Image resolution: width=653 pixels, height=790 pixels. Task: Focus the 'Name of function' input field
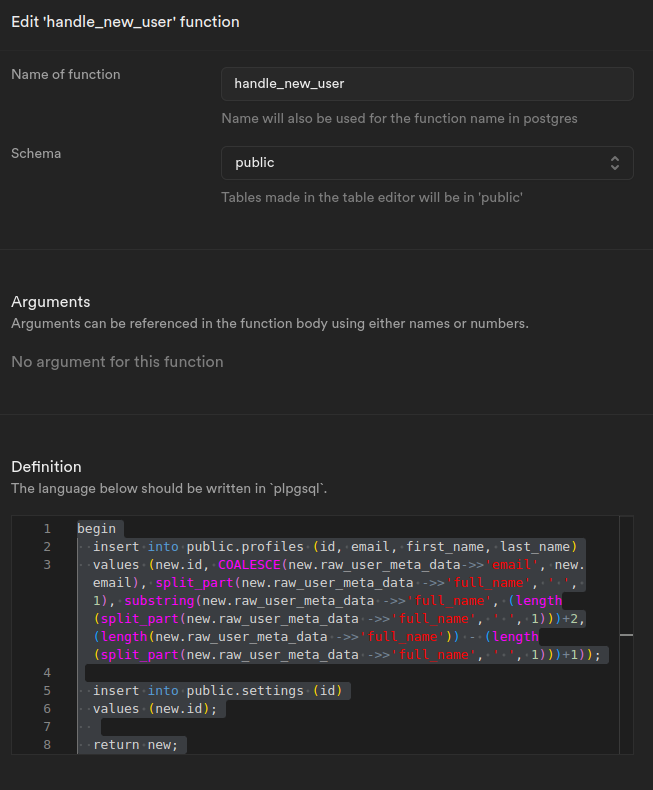pos(427,84)
